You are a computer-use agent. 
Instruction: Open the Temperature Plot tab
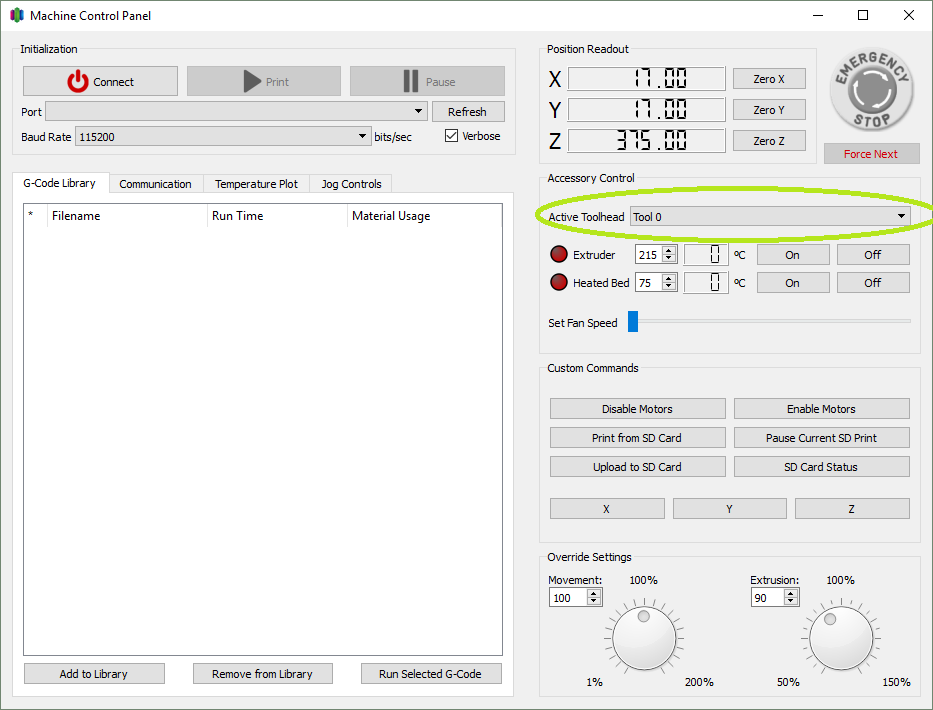(256, 184)
